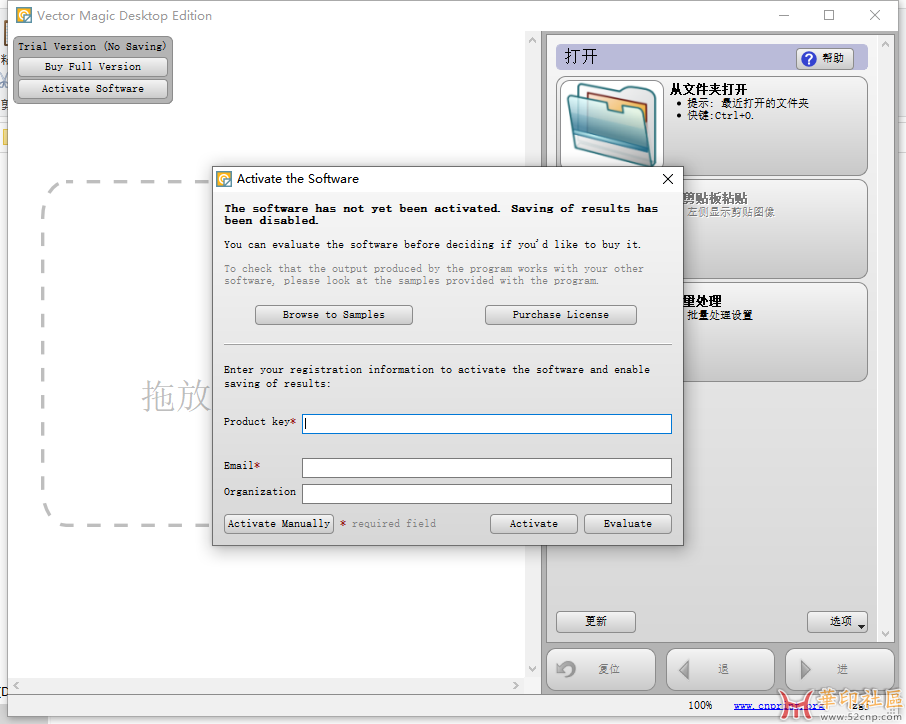
Task: Click the Vector Magic app icon in title bar
Action: coord(24,16)
